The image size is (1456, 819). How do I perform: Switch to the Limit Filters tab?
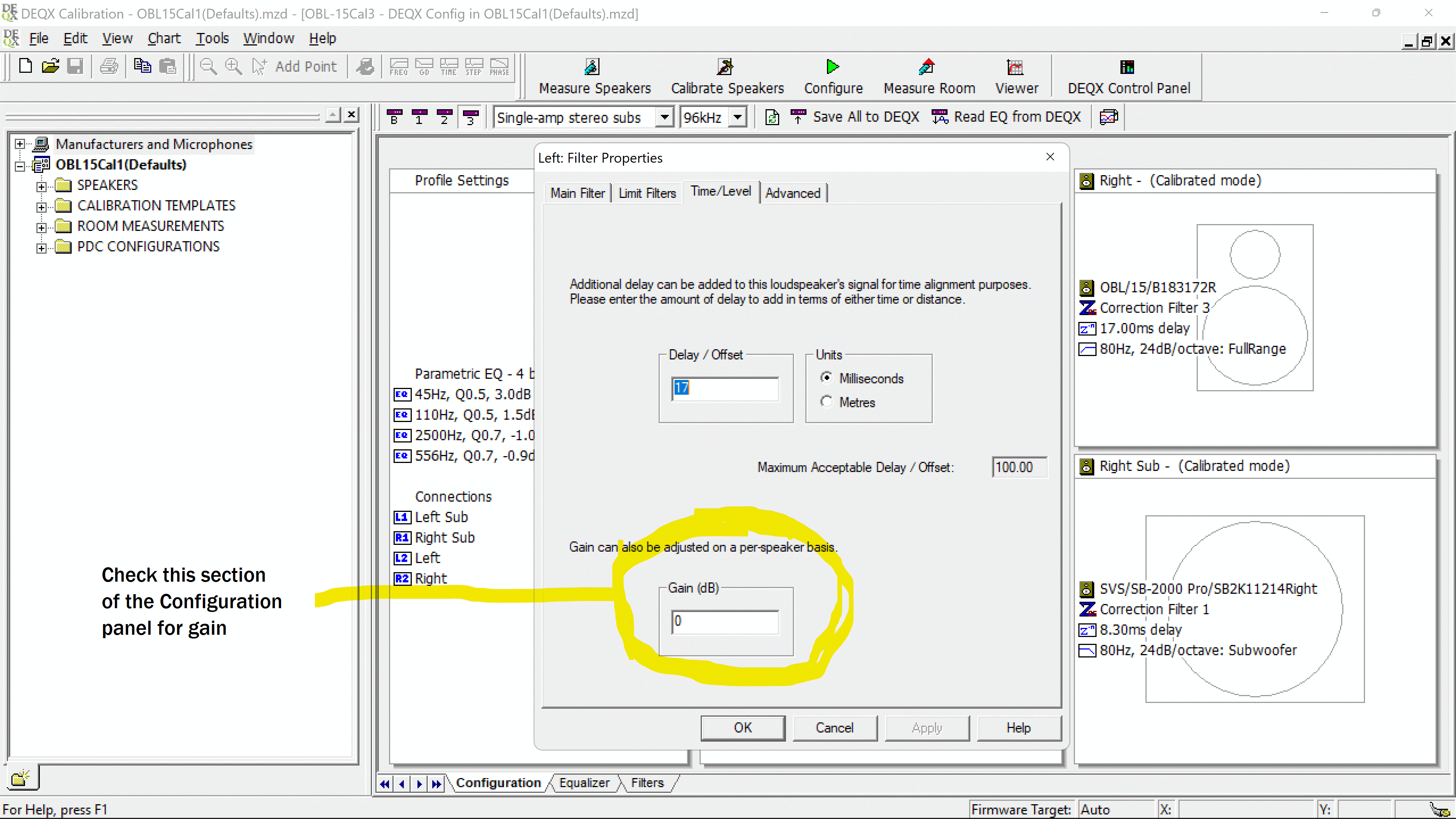pyautogui.click(x=647, y=193)
